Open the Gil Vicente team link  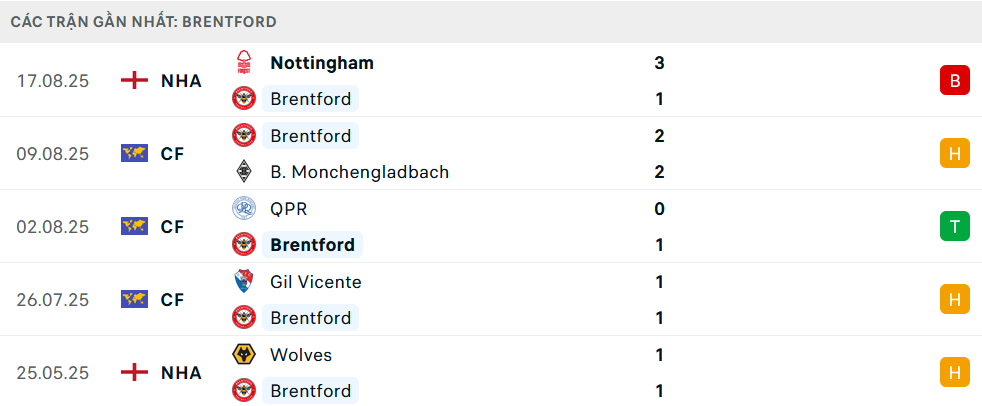pyautogui.click(x=316, y=282)
